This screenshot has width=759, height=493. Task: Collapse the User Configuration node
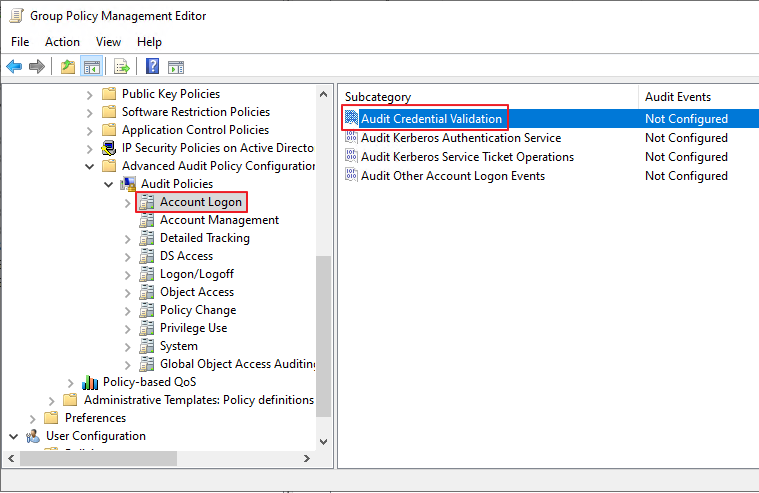coord(14,437)
